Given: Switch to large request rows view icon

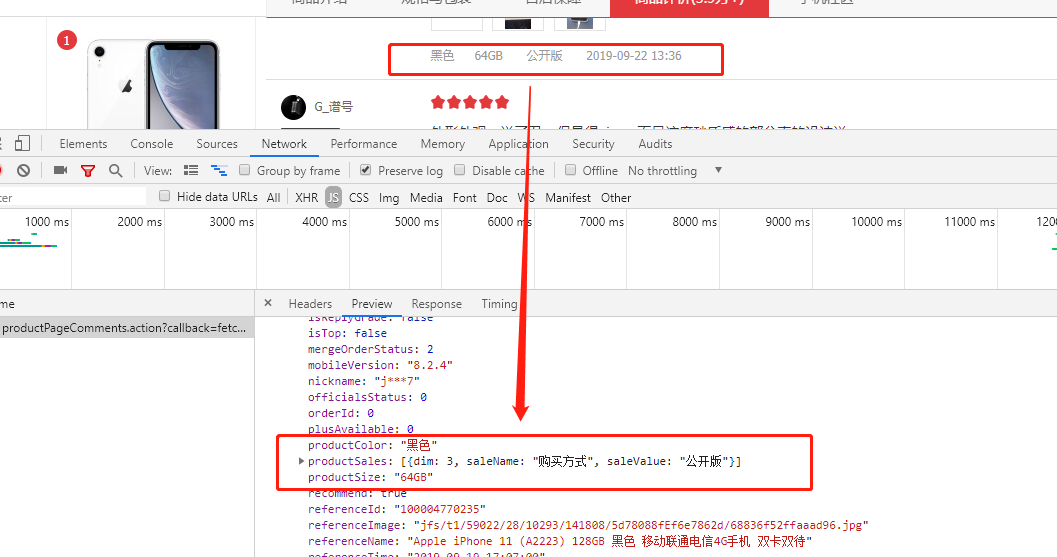Looking at the screenshot, I should tap(191, 171).
